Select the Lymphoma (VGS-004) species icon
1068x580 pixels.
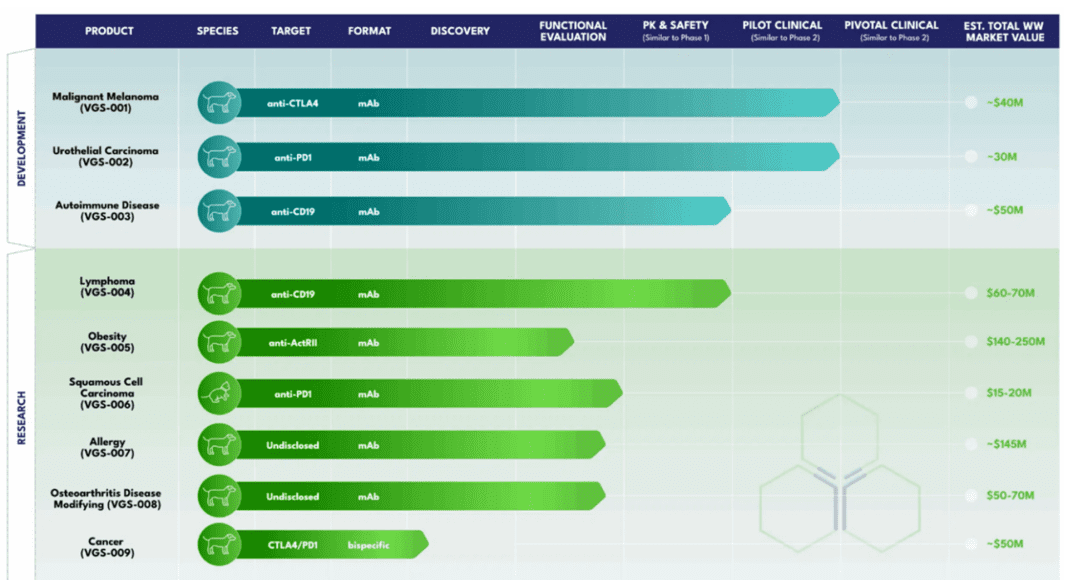point(218,293)
